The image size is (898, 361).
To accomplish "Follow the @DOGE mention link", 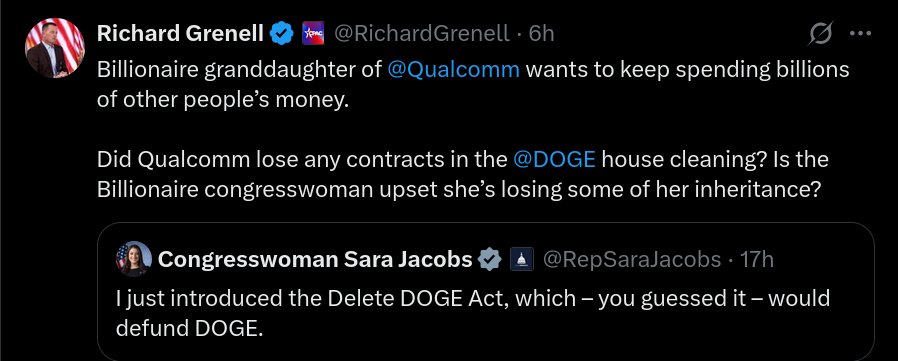I will click(554, 159).
